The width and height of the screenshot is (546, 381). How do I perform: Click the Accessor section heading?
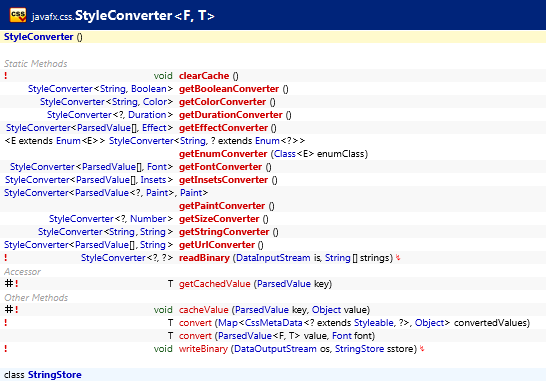point(22,271)
